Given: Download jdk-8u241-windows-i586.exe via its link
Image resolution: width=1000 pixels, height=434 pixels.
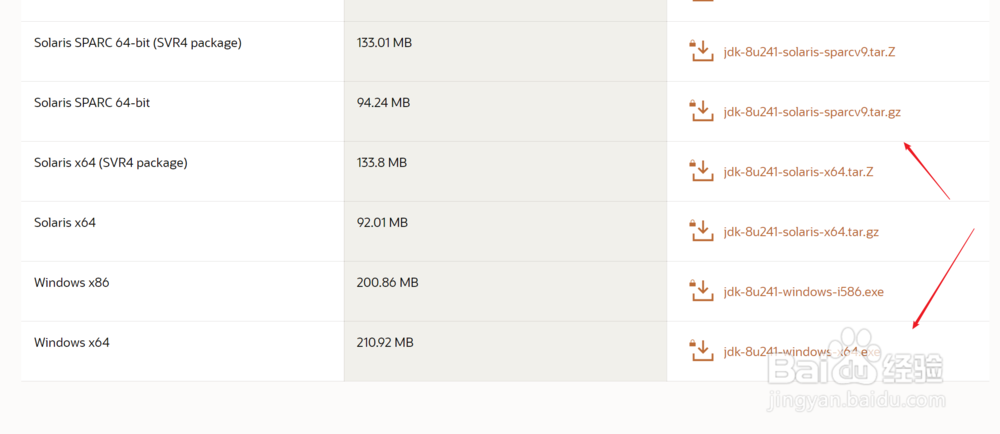Looking at the screenshot, I should click(x=804, y=292).
